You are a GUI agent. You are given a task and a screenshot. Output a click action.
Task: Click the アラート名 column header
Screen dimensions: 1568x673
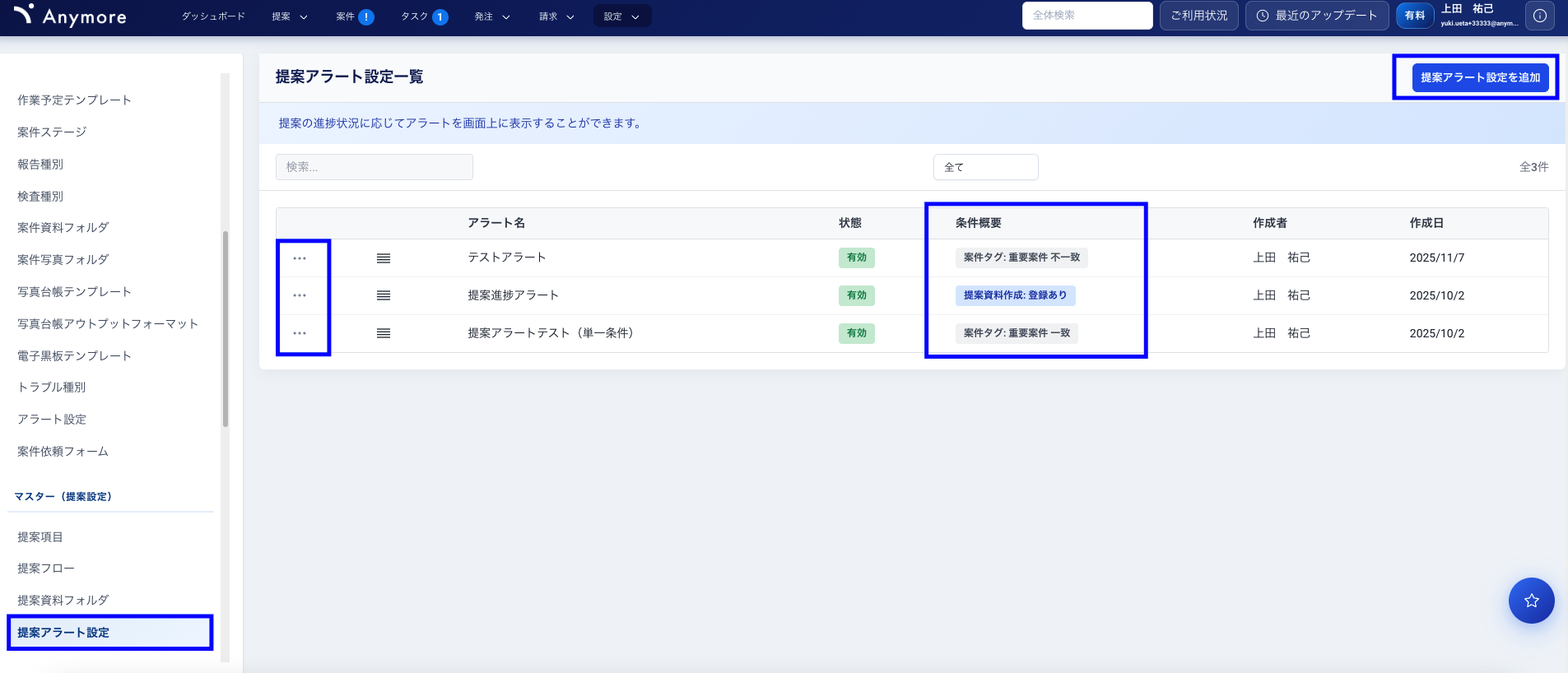pyautogui.click(x=496, y=223)
